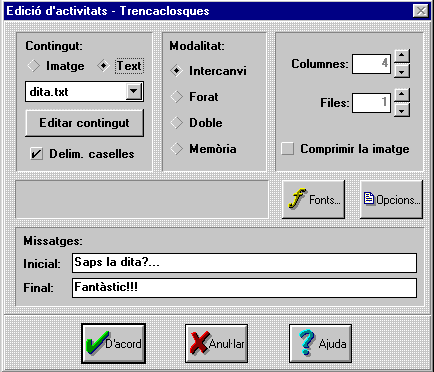The width and height of the screenshot is (434, 372).
Task: Confirm with the D'acord button
Action: (x=114, y=343)
